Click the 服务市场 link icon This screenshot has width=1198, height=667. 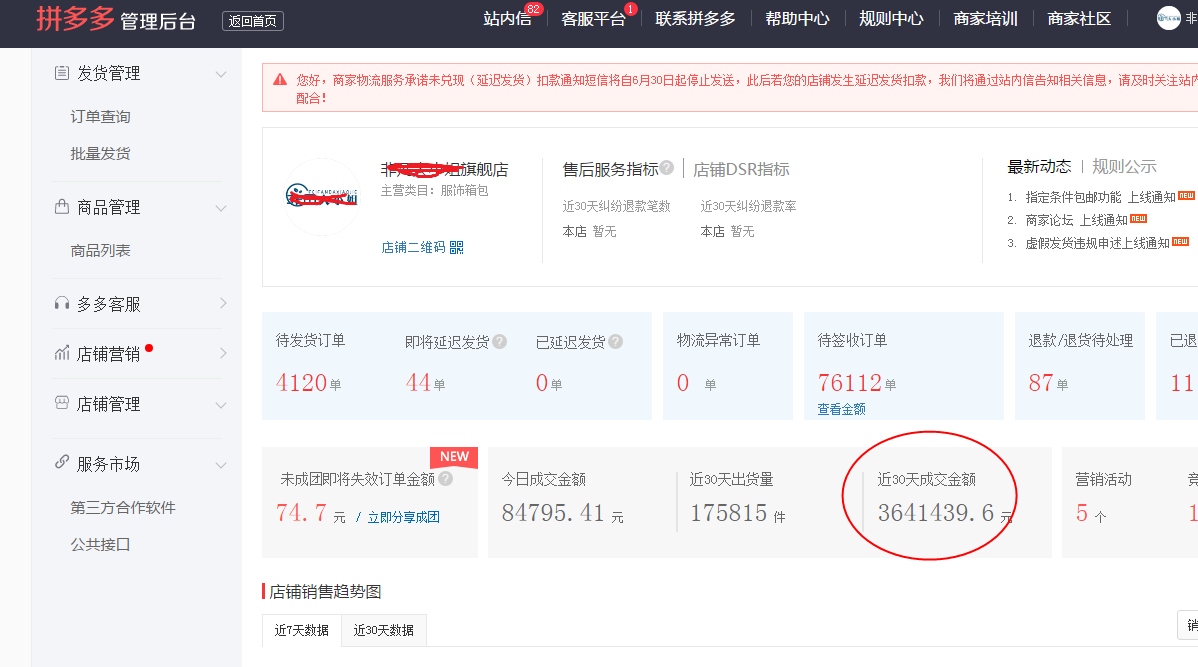62,462
